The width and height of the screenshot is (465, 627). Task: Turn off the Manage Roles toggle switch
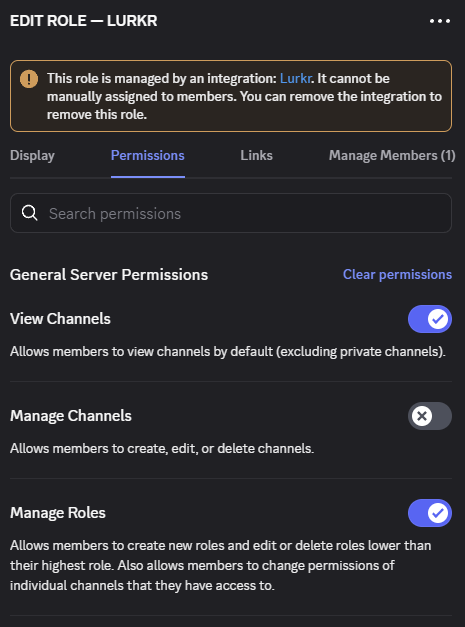coord(430,513)
